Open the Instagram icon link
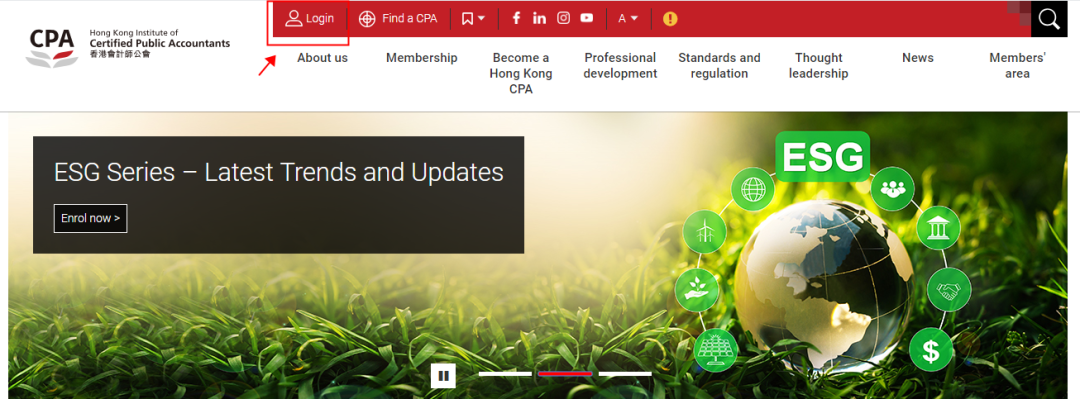 coord(563,19)
